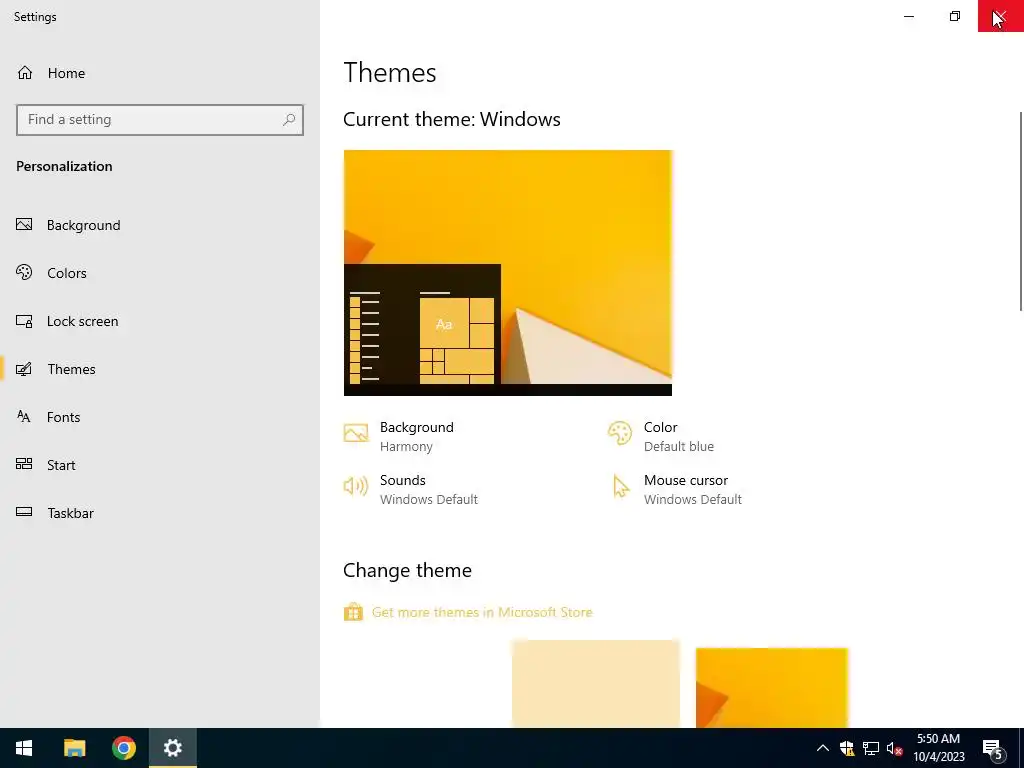Click the yellow Background image icon

[x=356, y=433]
